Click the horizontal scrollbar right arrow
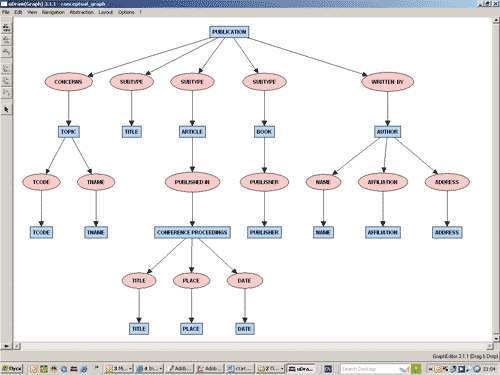The image size is (500, 375). pyautogui.click(x=490, y=346)
